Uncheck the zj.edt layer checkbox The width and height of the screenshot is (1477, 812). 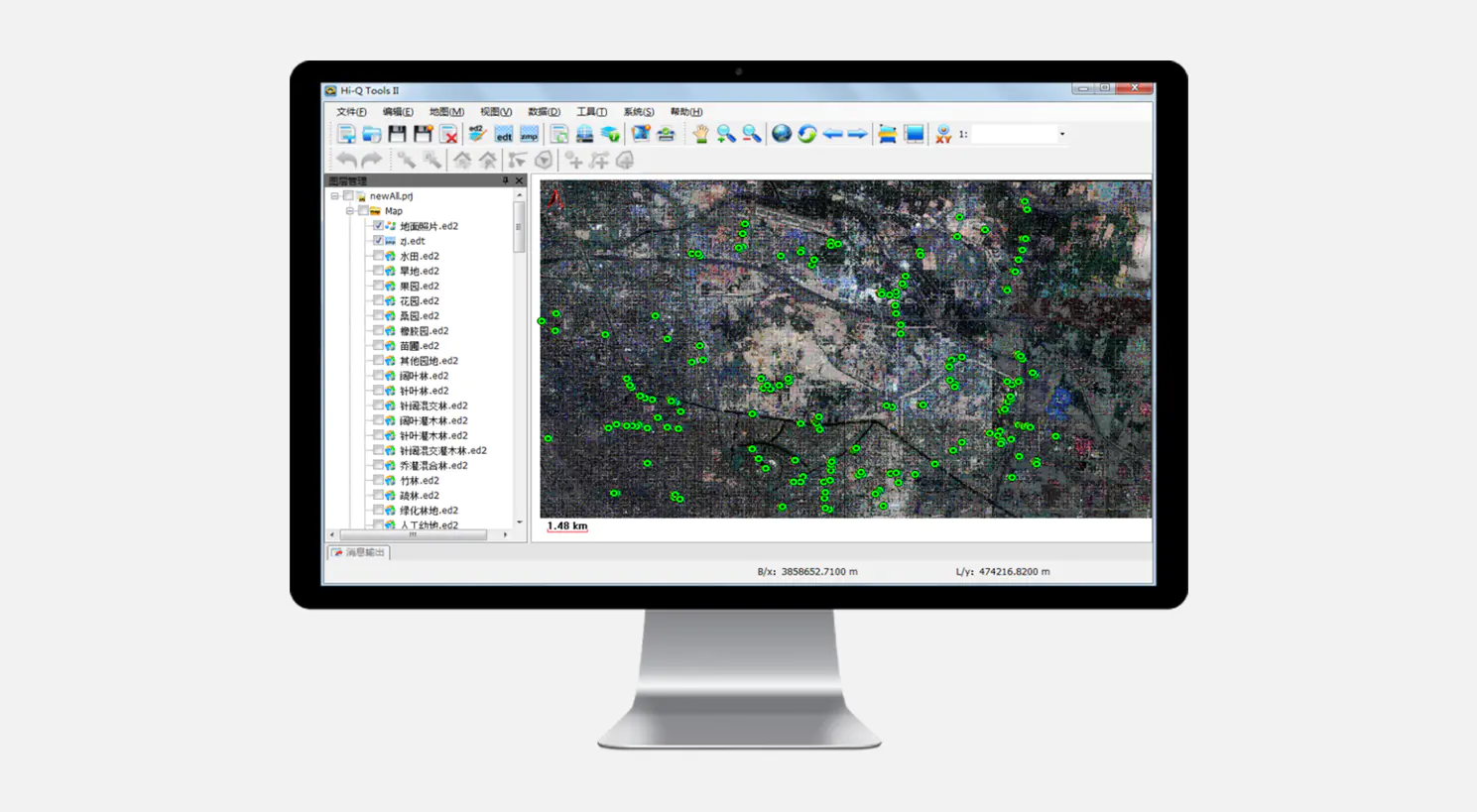pos(378,241)
